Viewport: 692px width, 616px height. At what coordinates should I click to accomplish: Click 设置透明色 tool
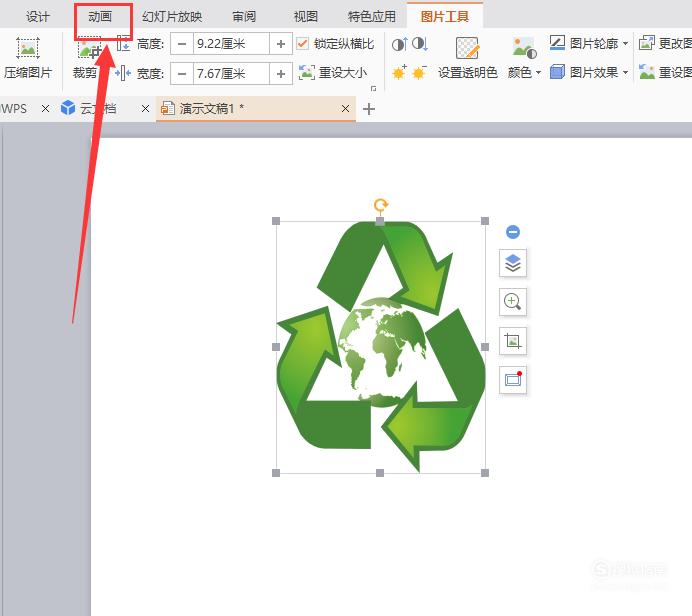pos(467,59)
